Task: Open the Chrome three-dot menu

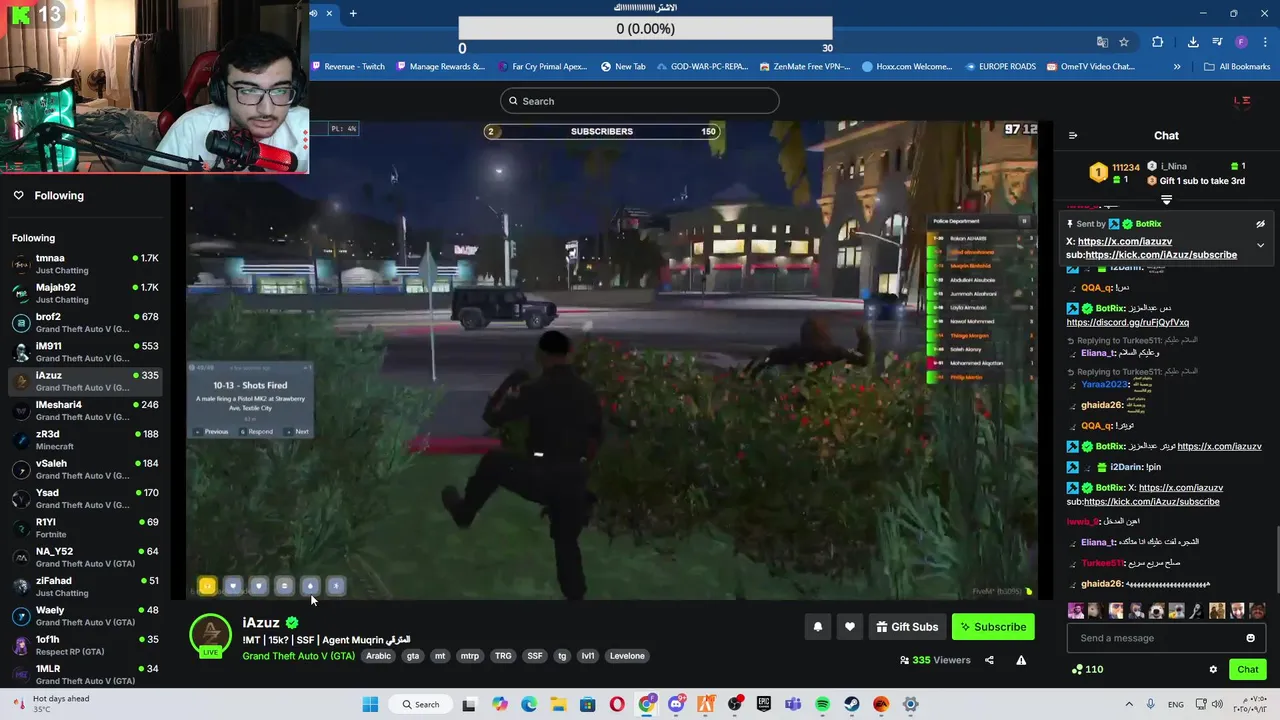Action: pyautogui.click(x=1265, y=42)
